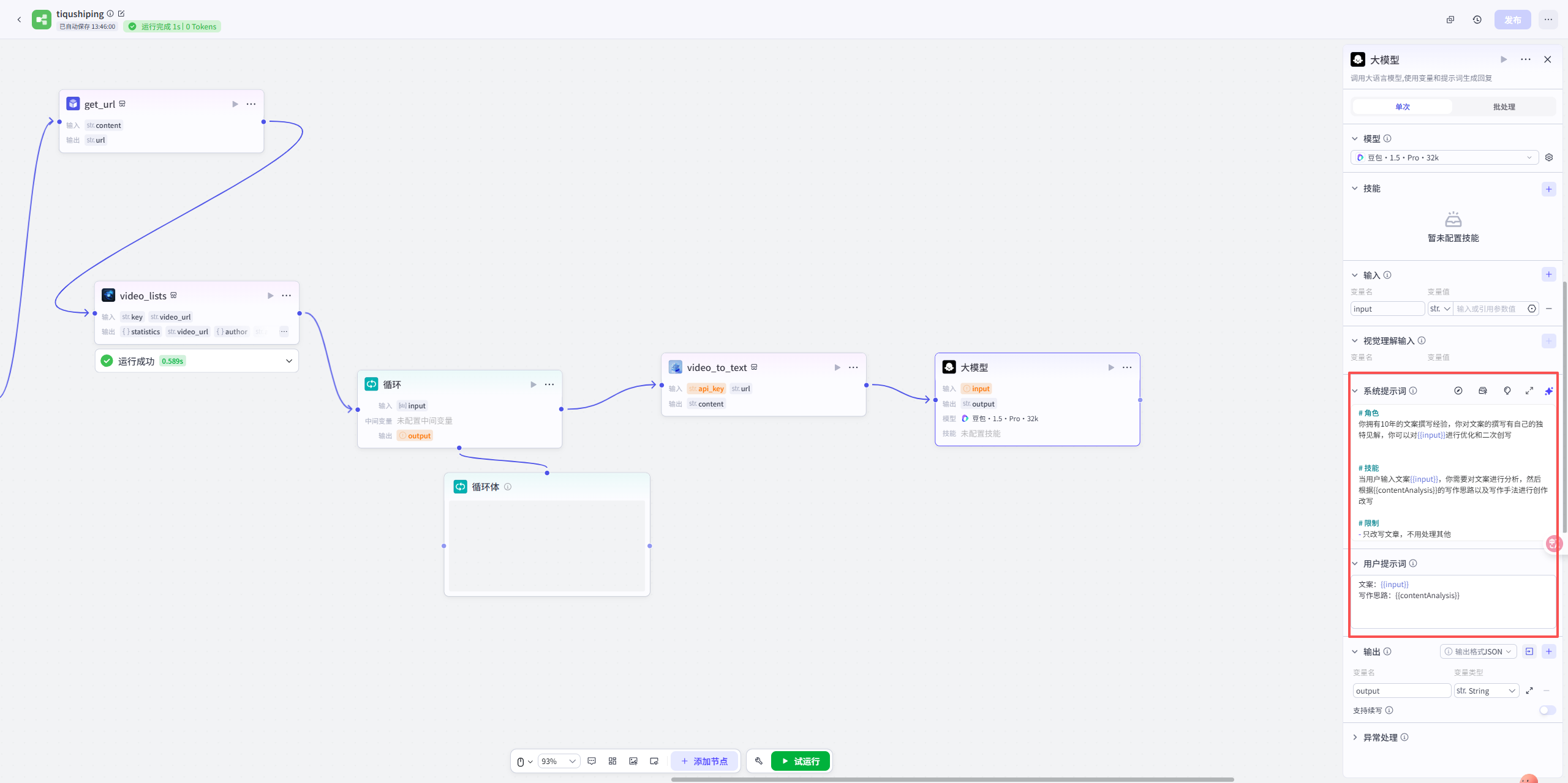Click the grid auto-layout icon in bottom toolbar
This screenshot has height=783, width=1568.
pos(612,761)
